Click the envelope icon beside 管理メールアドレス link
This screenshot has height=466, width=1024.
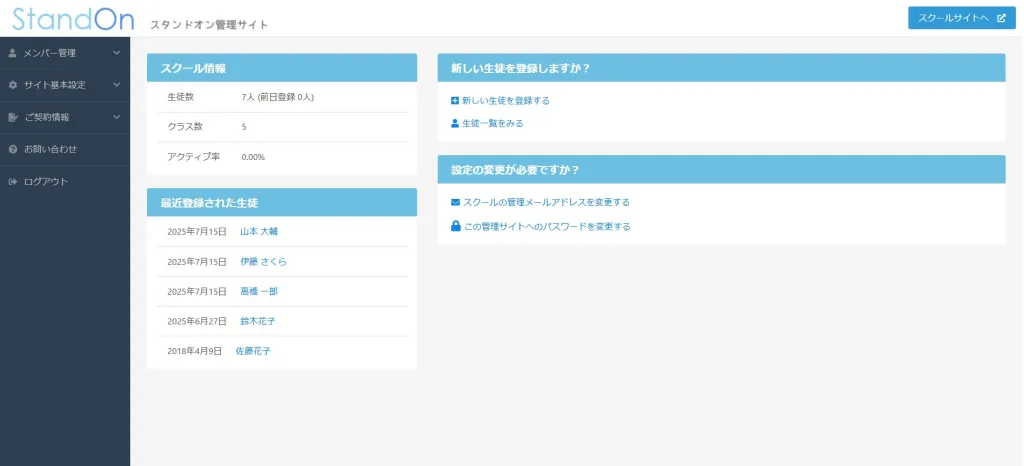tap(456, 202)
